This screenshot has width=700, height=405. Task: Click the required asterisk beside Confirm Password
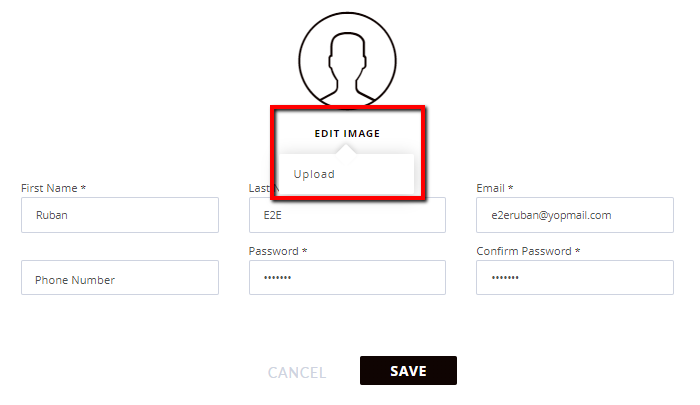(x=577, y=251)
